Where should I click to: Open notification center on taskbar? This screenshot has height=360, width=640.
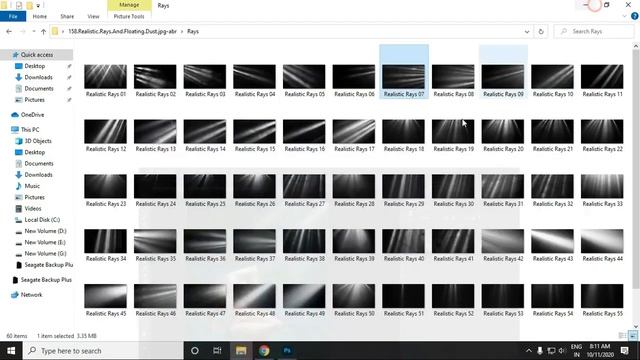tap(624, 351)
